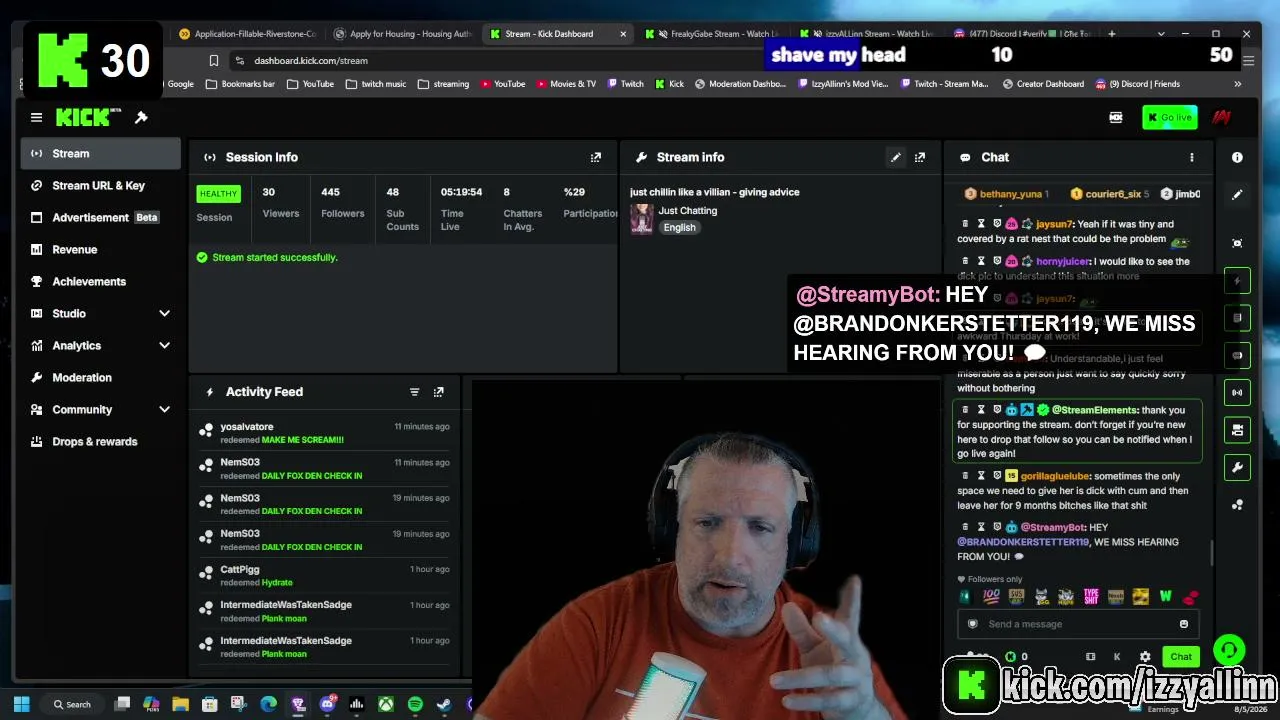Click the CattPigg Hydrate redemption entry
This screenshot has height=720, width=1280.
click(325, 576)
